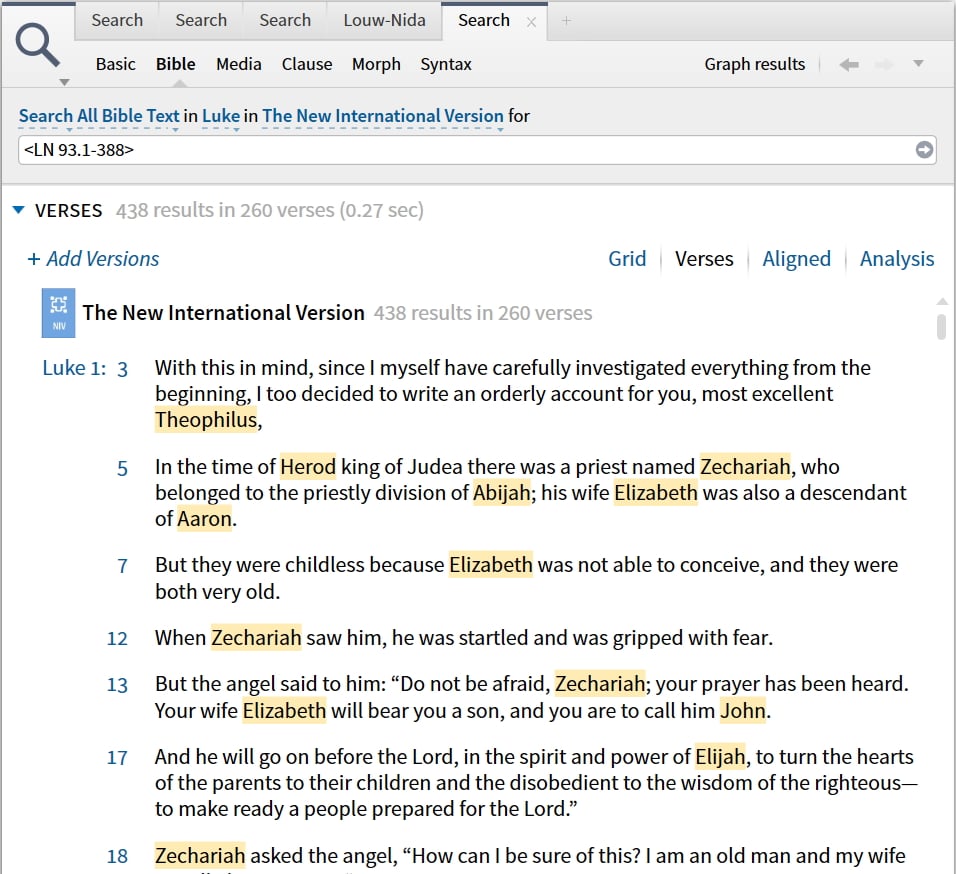The image size is (956, 874).
Task: Click scrollbar up arrow in results
Action: coord(941,301)
